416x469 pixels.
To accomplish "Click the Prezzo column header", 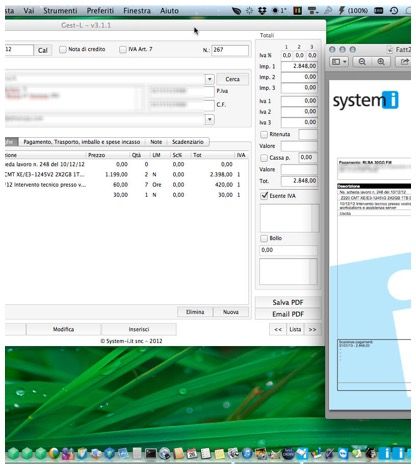I will pyautogui.click(x=107, y=155).
